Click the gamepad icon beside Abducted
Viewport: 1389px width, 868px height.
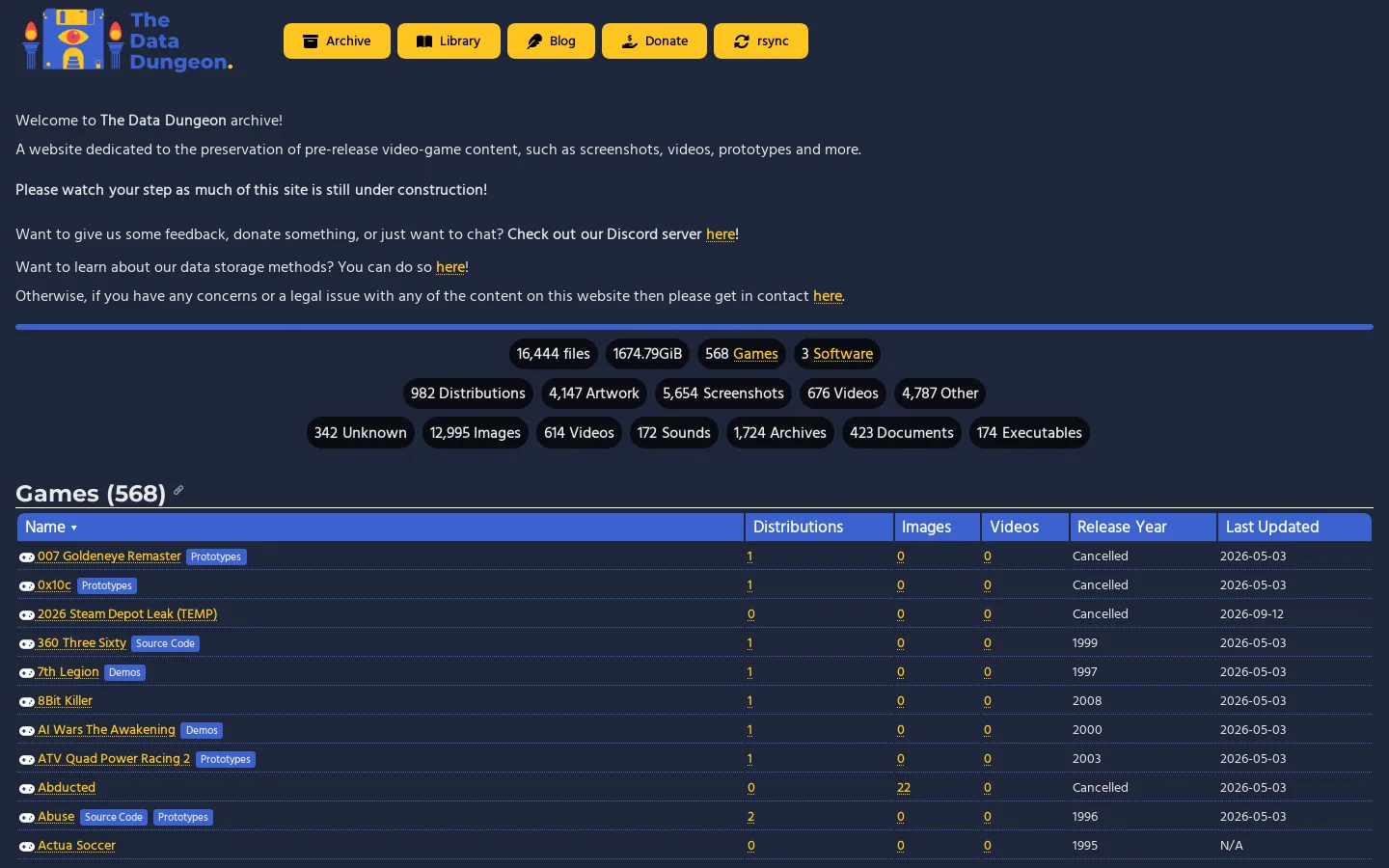(27, 789)
